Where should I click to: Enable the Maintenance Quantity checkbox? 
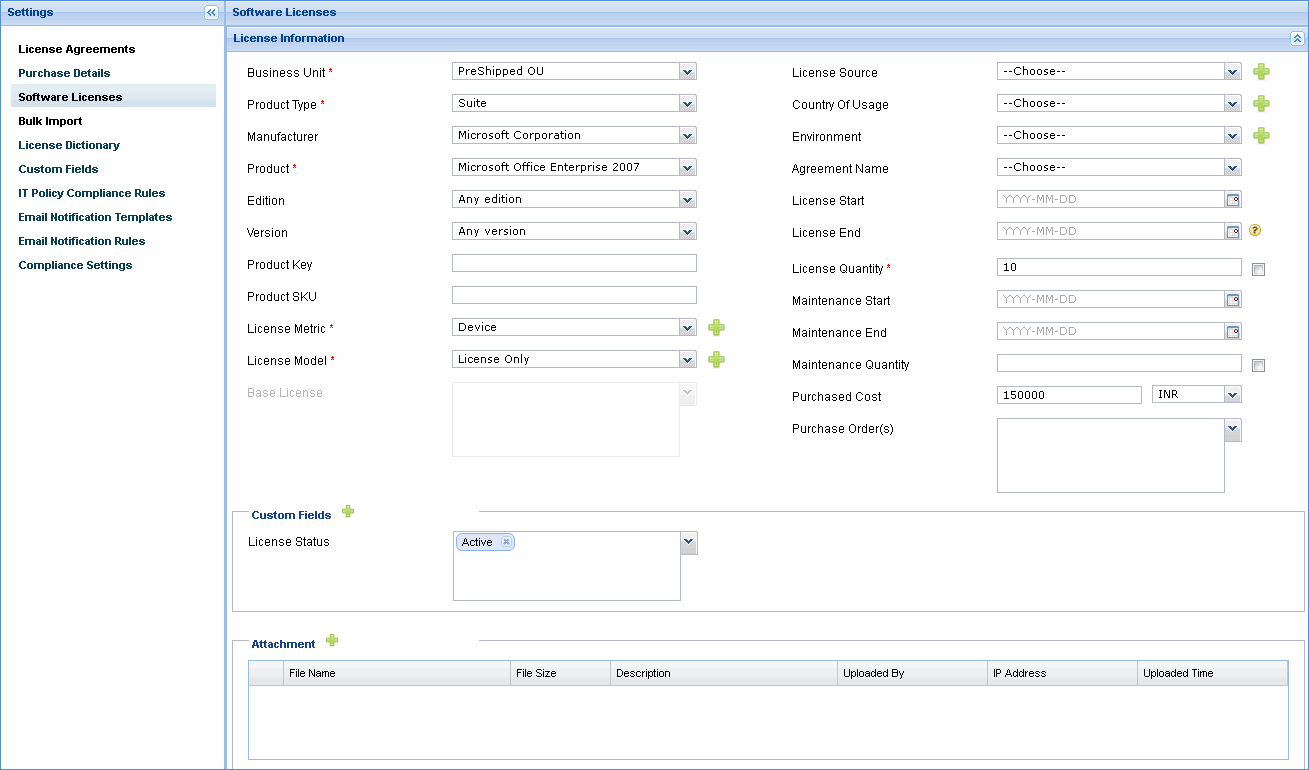coord(1258,365)
